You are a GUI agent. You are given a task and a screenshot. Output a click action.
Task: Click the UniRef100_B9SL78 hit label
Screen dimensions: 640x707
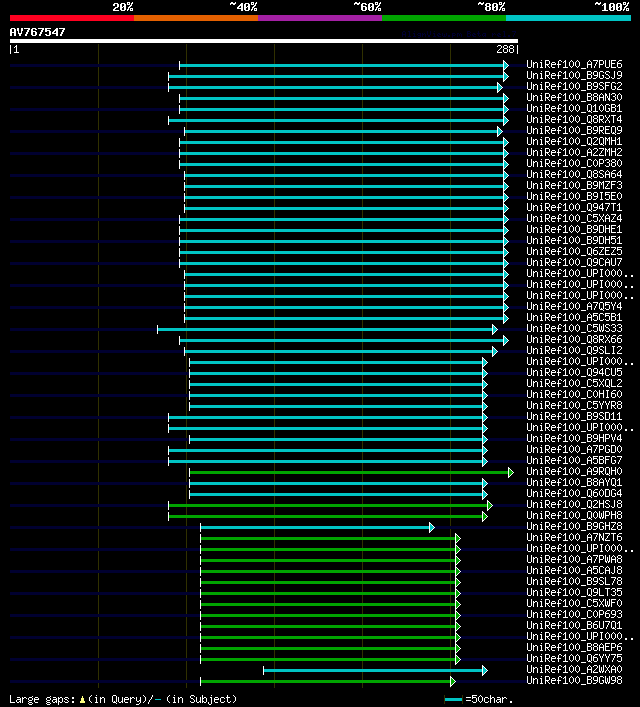574,581
